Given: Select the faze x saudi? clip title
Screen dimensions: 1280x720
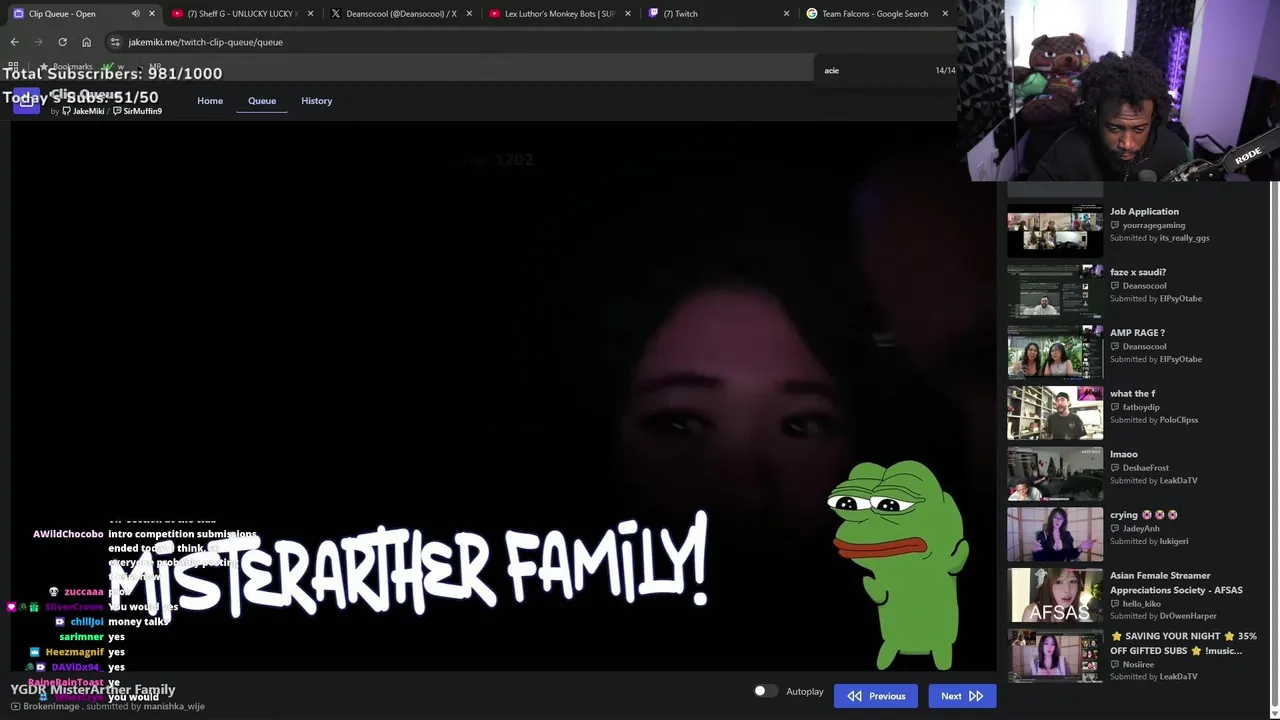Looking at the screenshot, I should click(x=1138, y=272).
